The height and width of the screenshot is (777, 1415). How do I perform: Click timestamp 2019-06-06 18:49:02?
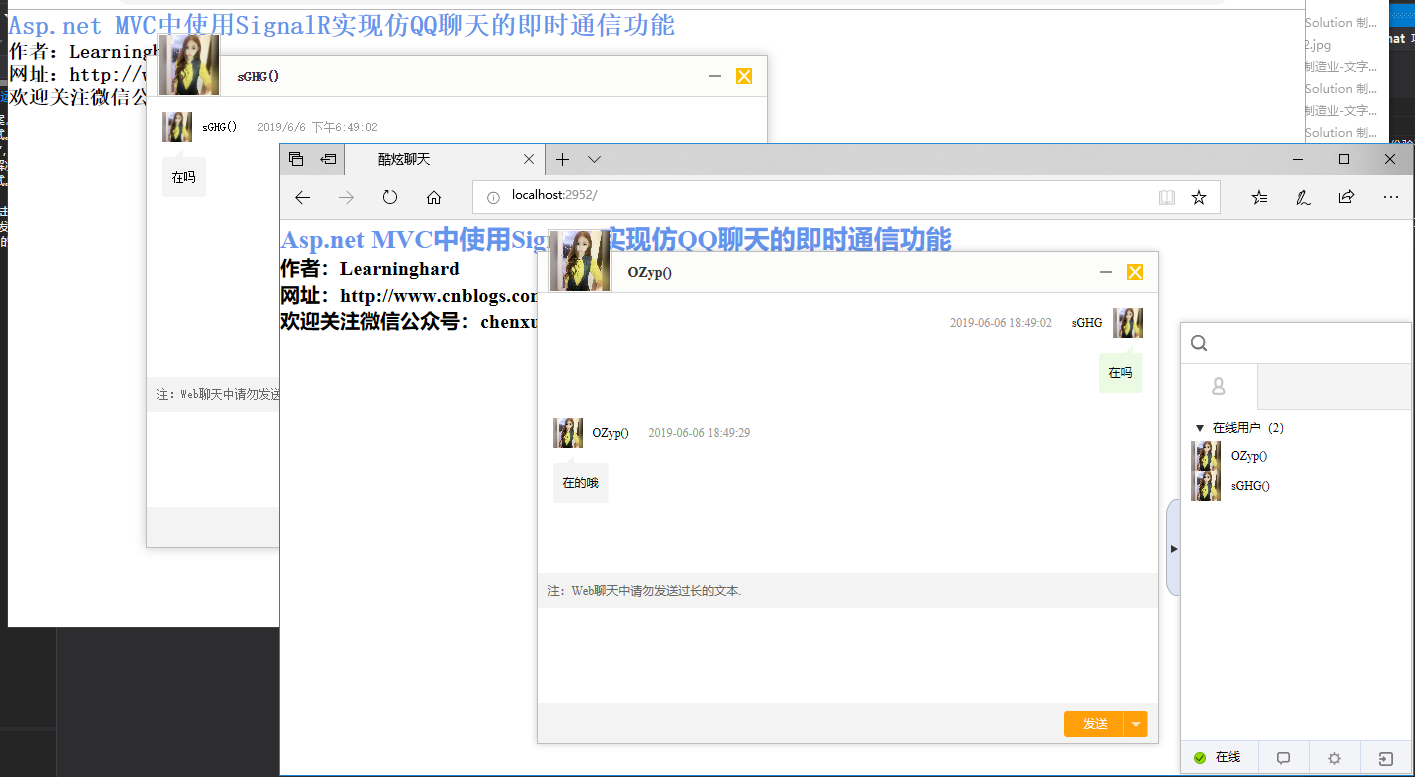coord(1001,323)
